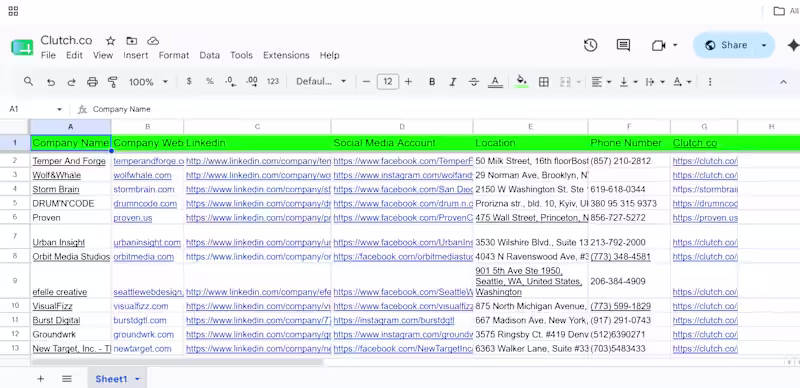Star the Clutch.co document

point(111,41)
